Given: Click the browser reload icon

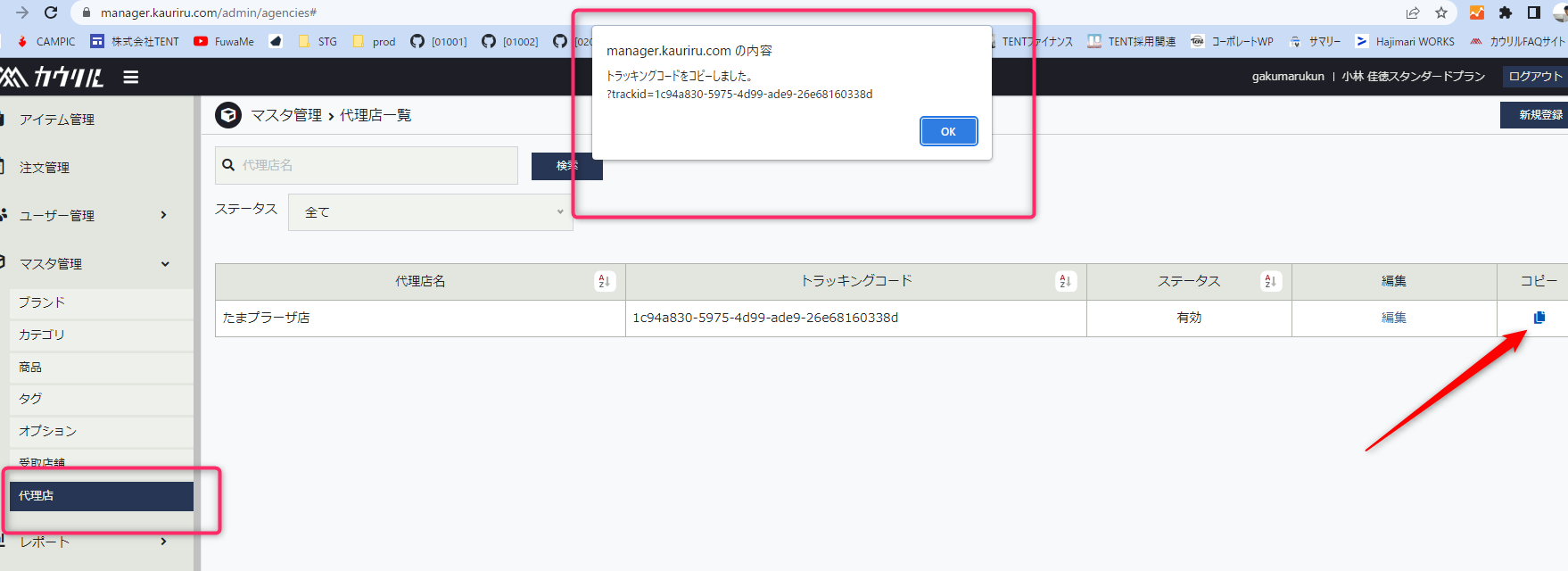Looking at the screenshot, I should [x=51, y=12].
